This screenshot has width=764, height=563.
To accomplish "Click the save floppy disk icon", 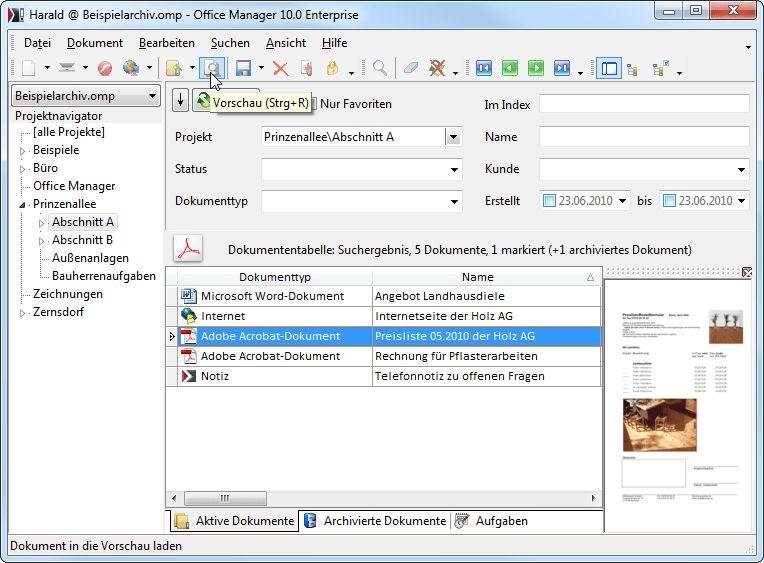I will (x=243, y=68).
